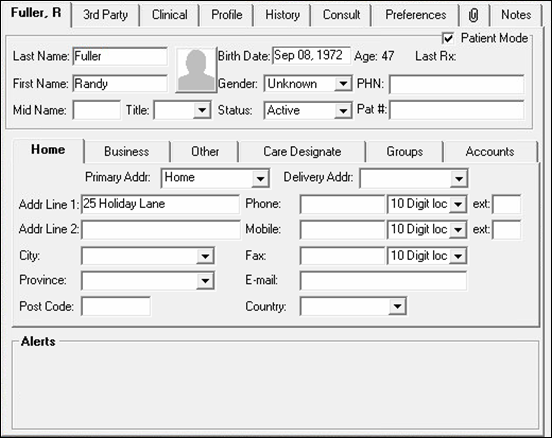Open the paperclip attachments tab
Screen dimensions: 552x438
[x=473, y=15]
